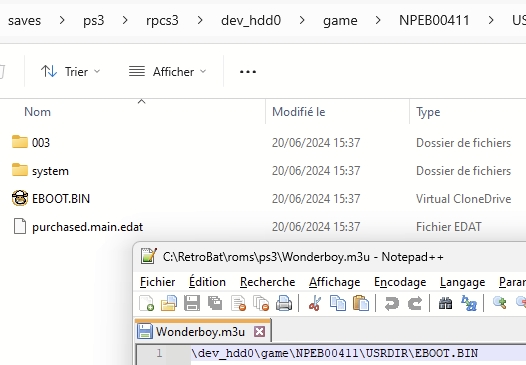This screenshot has width=526, height=365.
Task: Select the purchased.main.edat file icon
Action: click(20, 226)
